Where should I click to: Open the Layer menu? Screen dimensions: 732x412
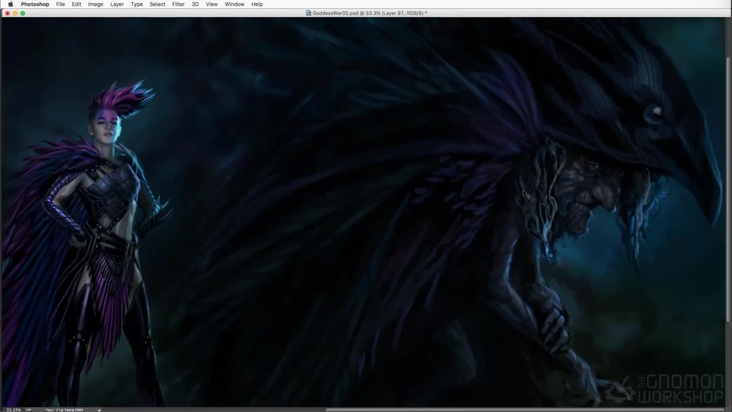117,4
